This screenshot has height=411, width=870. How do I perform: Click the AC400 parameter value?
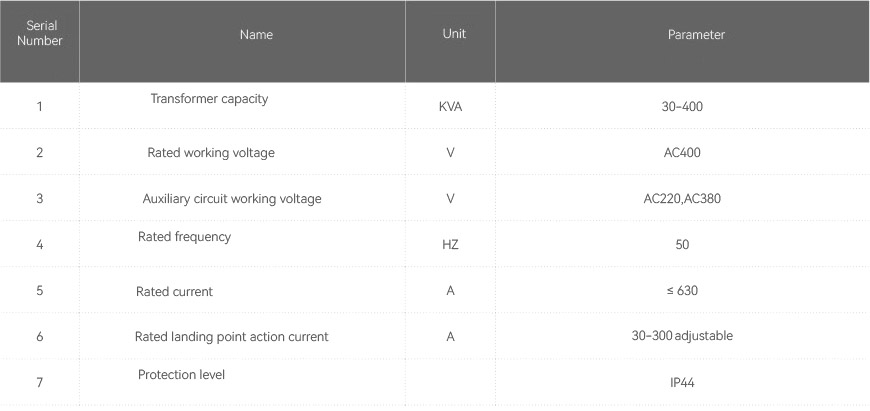click(x=682, y=153)
